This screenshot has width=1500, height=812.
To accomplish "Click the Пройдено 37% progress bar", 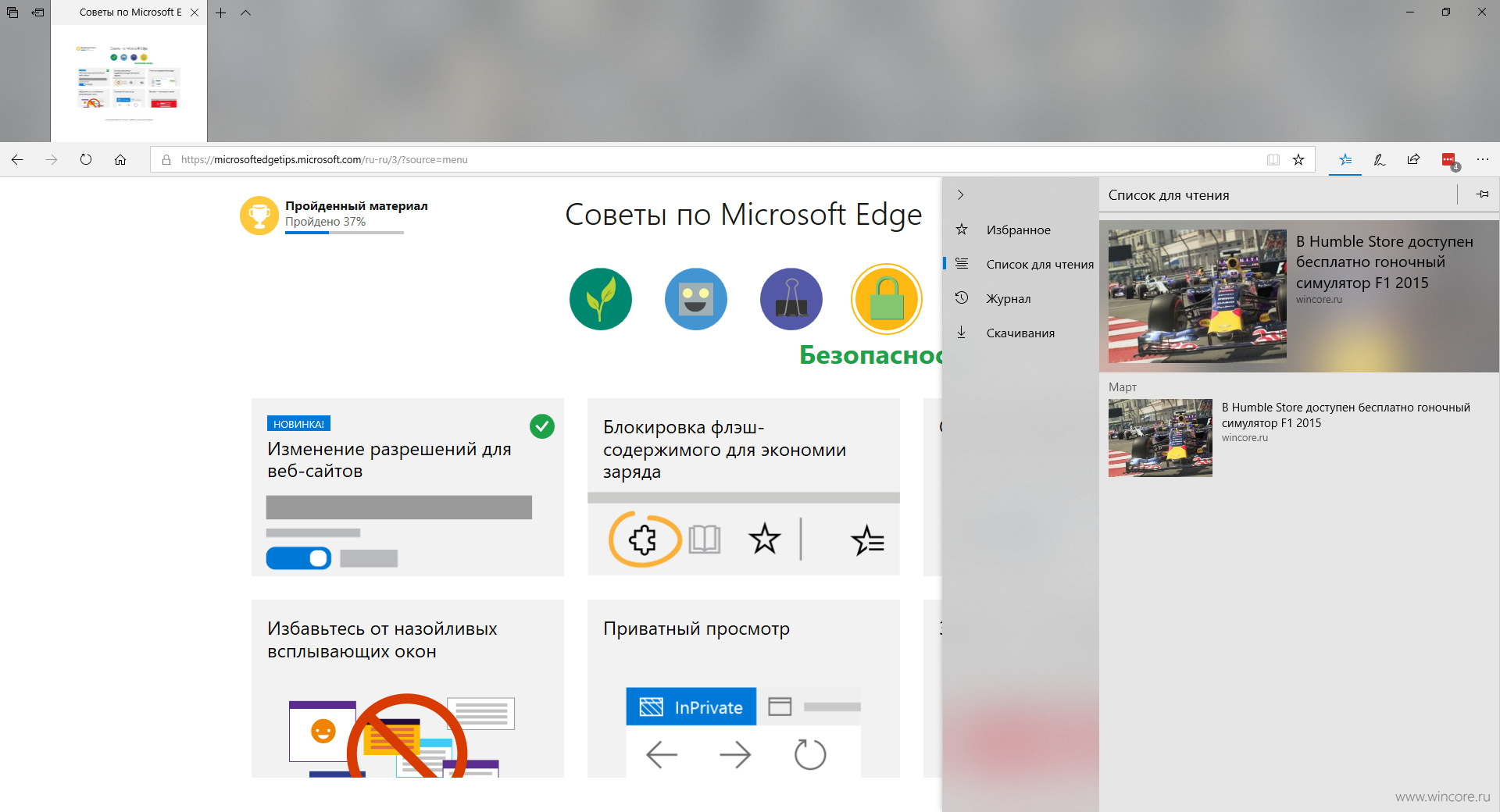I will click(x=344, y=233).
